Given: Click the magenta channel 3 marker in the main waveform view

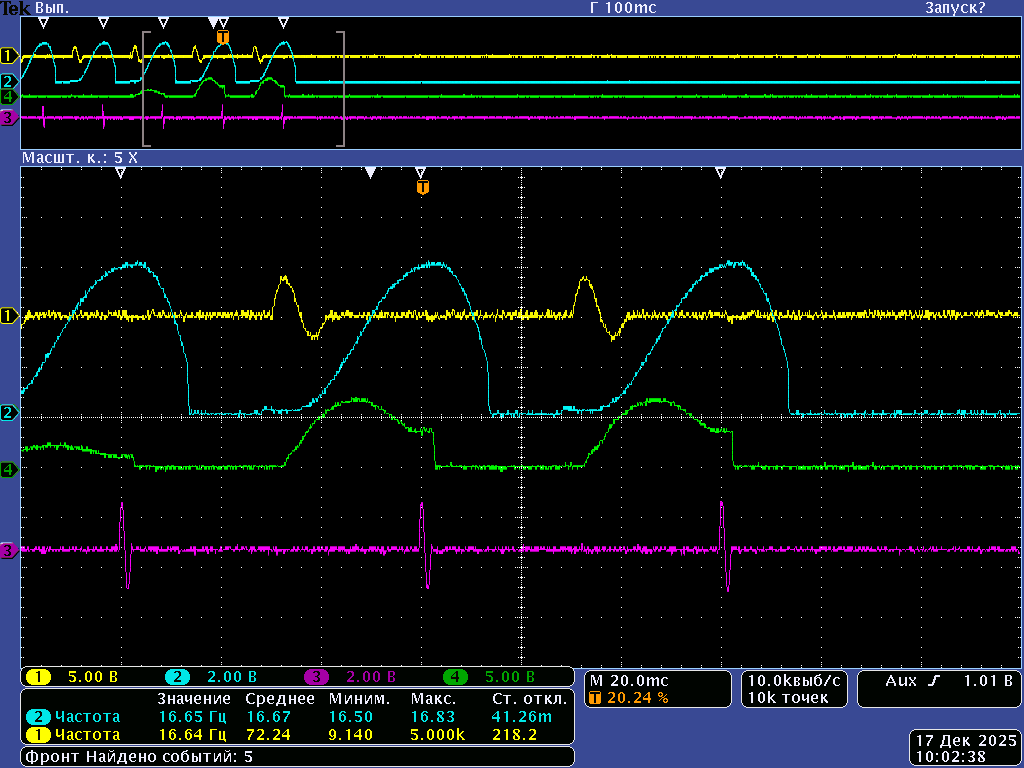Looking at the screenshot, I should click(x=9, y=550).
